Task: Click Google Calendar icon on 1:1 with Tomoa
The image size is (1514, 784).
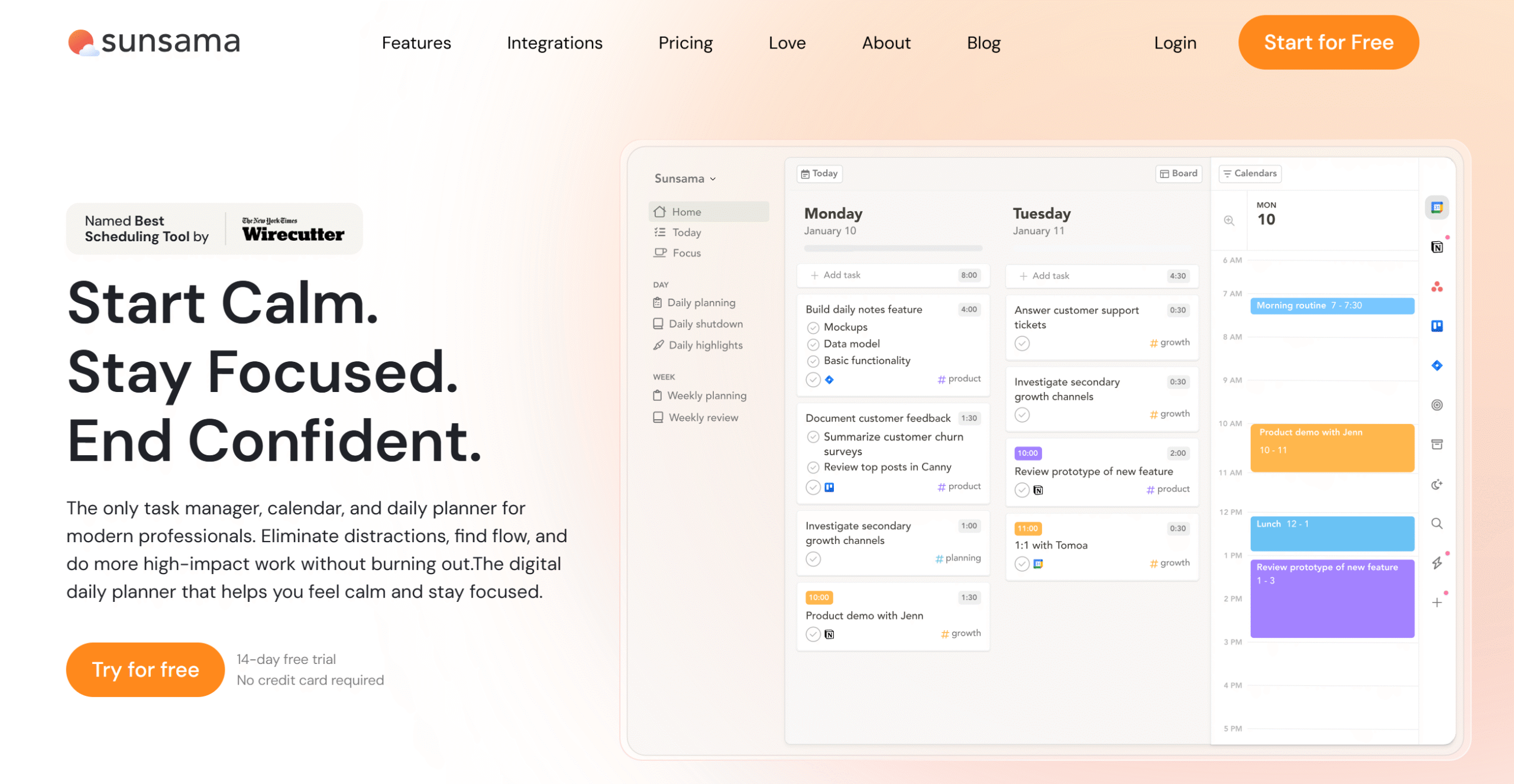Action: point(1038,564)
